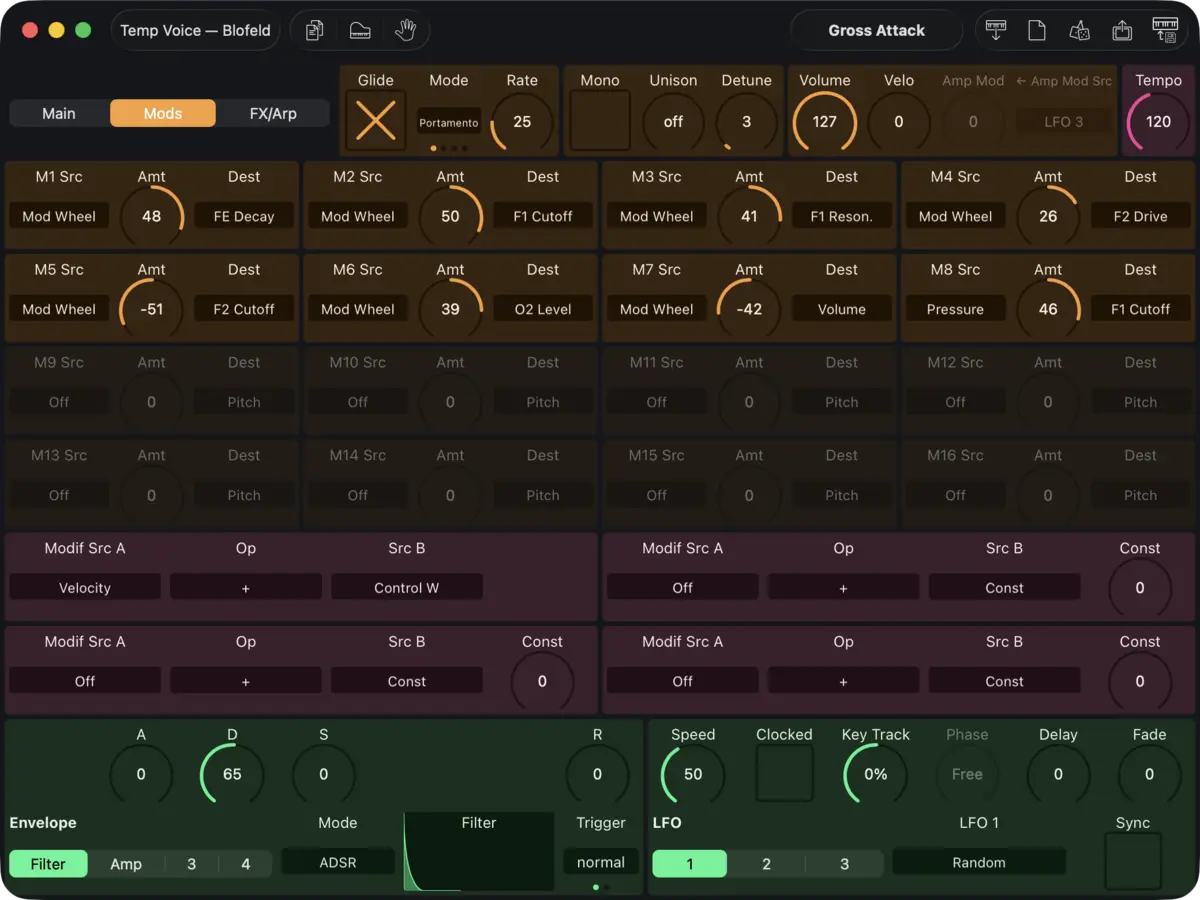Select LFO 3 segment

[x=844, y=864]
